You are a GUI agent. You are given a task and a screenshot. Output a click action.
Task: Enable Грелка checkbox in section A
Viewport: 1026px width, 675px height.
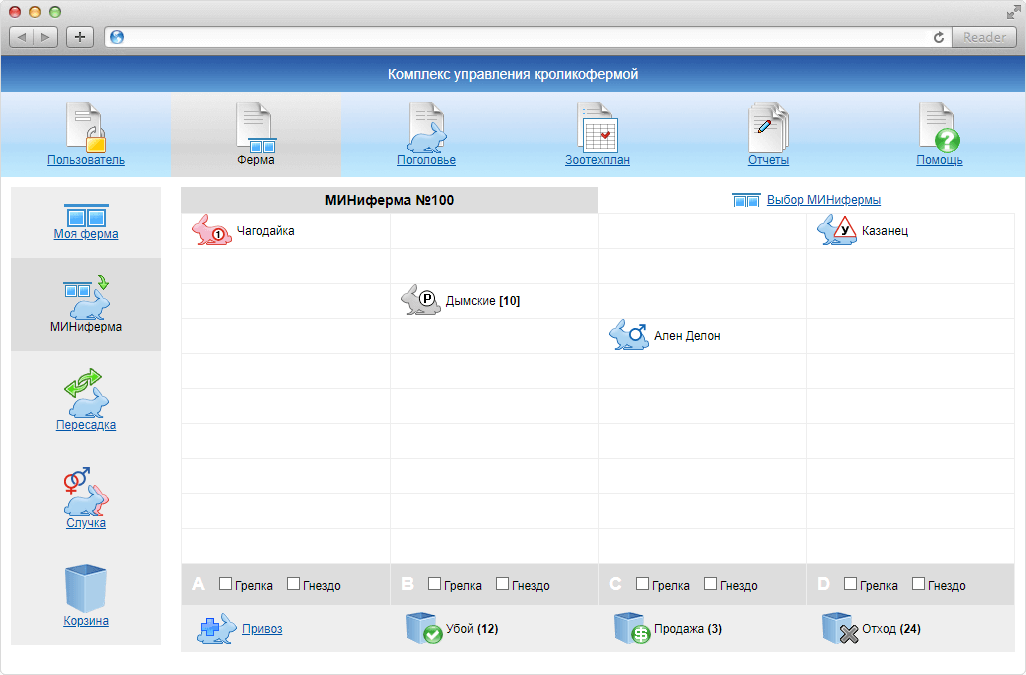(226, 583)
